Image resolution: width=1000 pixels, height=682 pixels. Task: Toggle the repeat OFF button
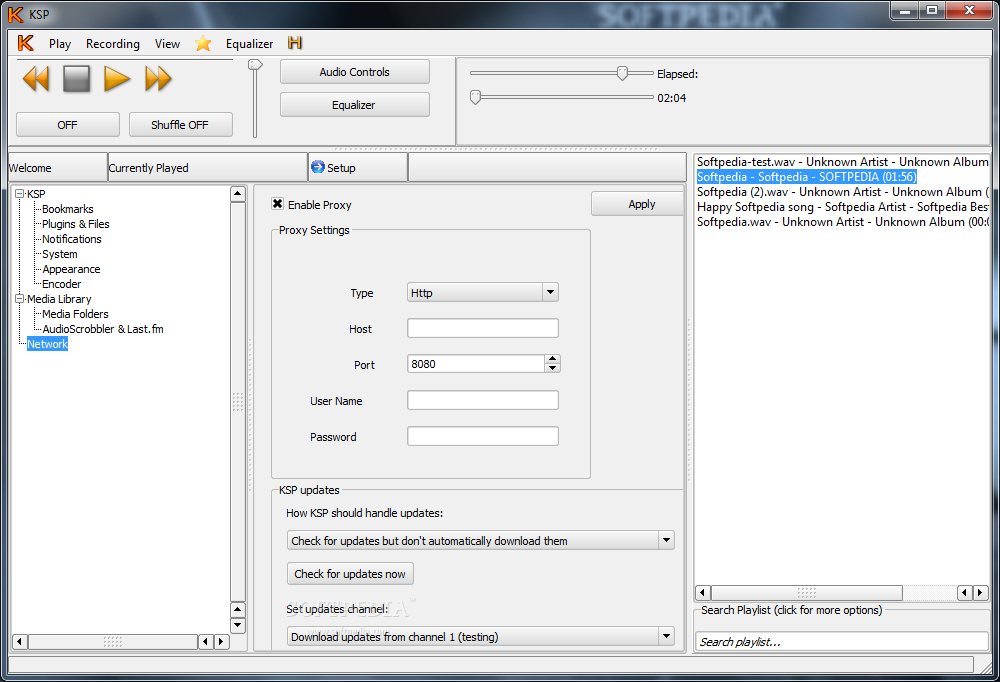coord(68,124)
